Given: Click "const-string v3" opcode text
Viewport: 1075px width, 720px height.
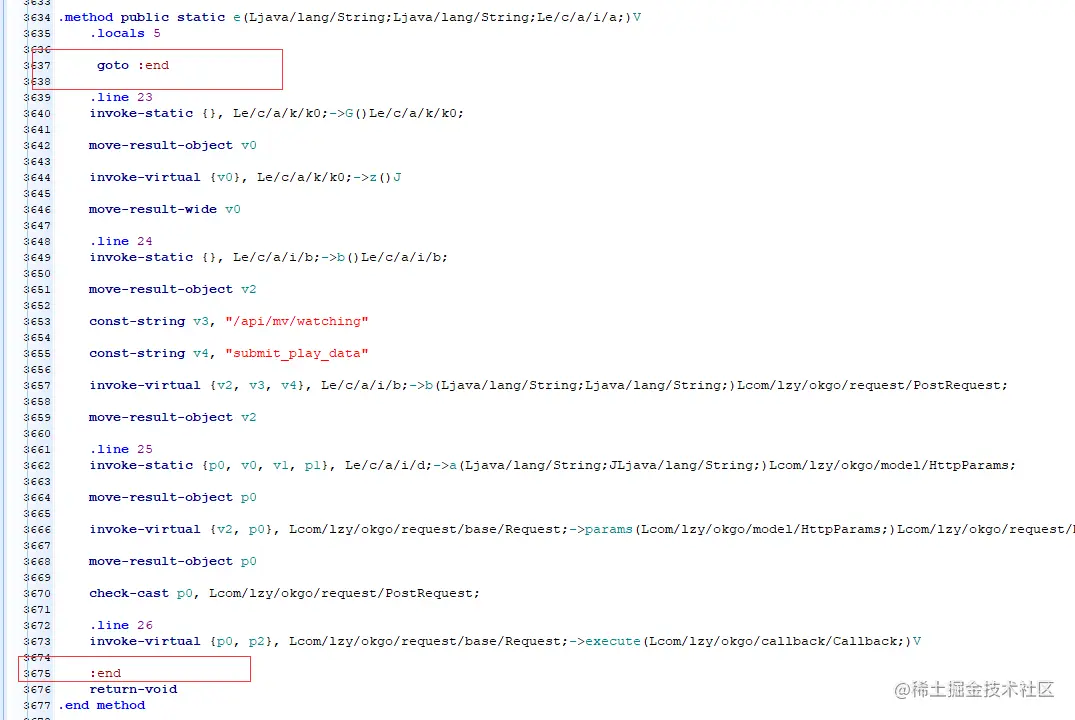Looking at the screenshot, I should click(x=149, y=322).
